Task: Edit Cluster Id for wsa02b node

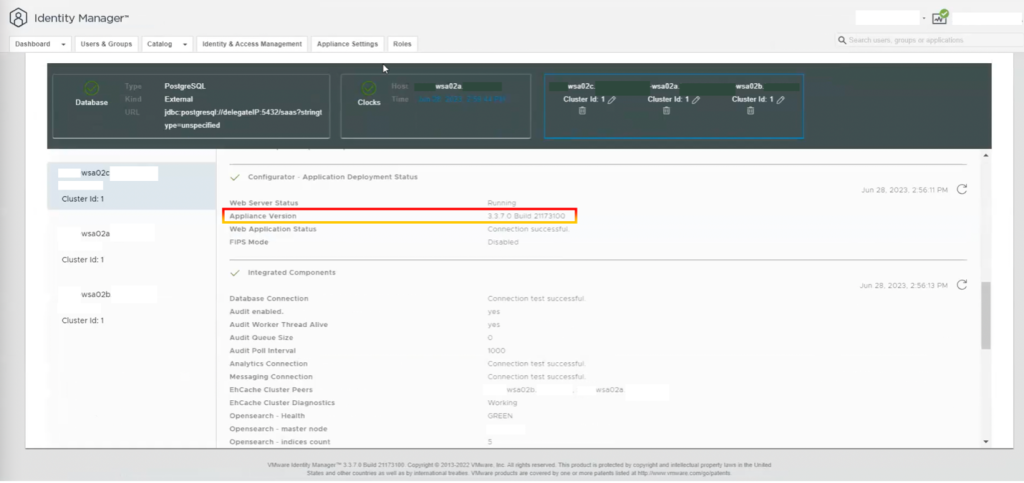Action: [780, 100]
